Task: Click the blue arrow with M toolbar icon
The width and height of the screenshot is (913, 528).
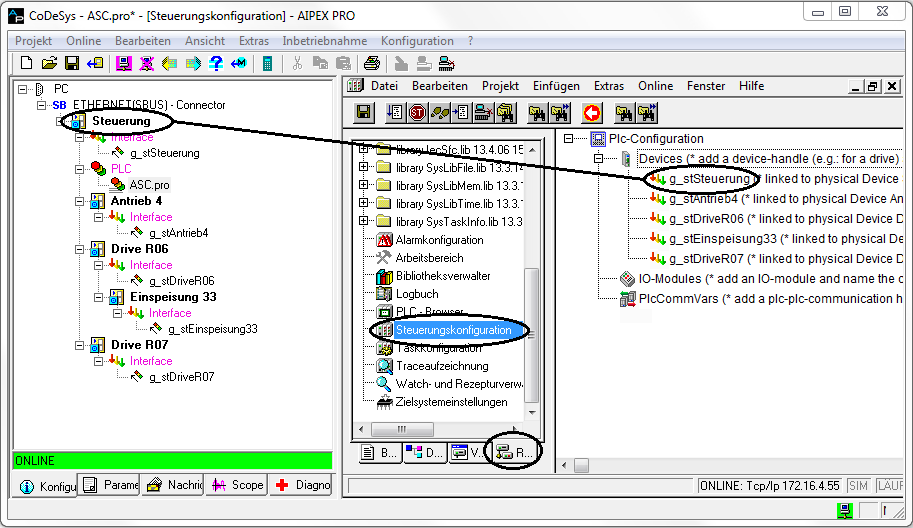Action: [x=239, y=63]
